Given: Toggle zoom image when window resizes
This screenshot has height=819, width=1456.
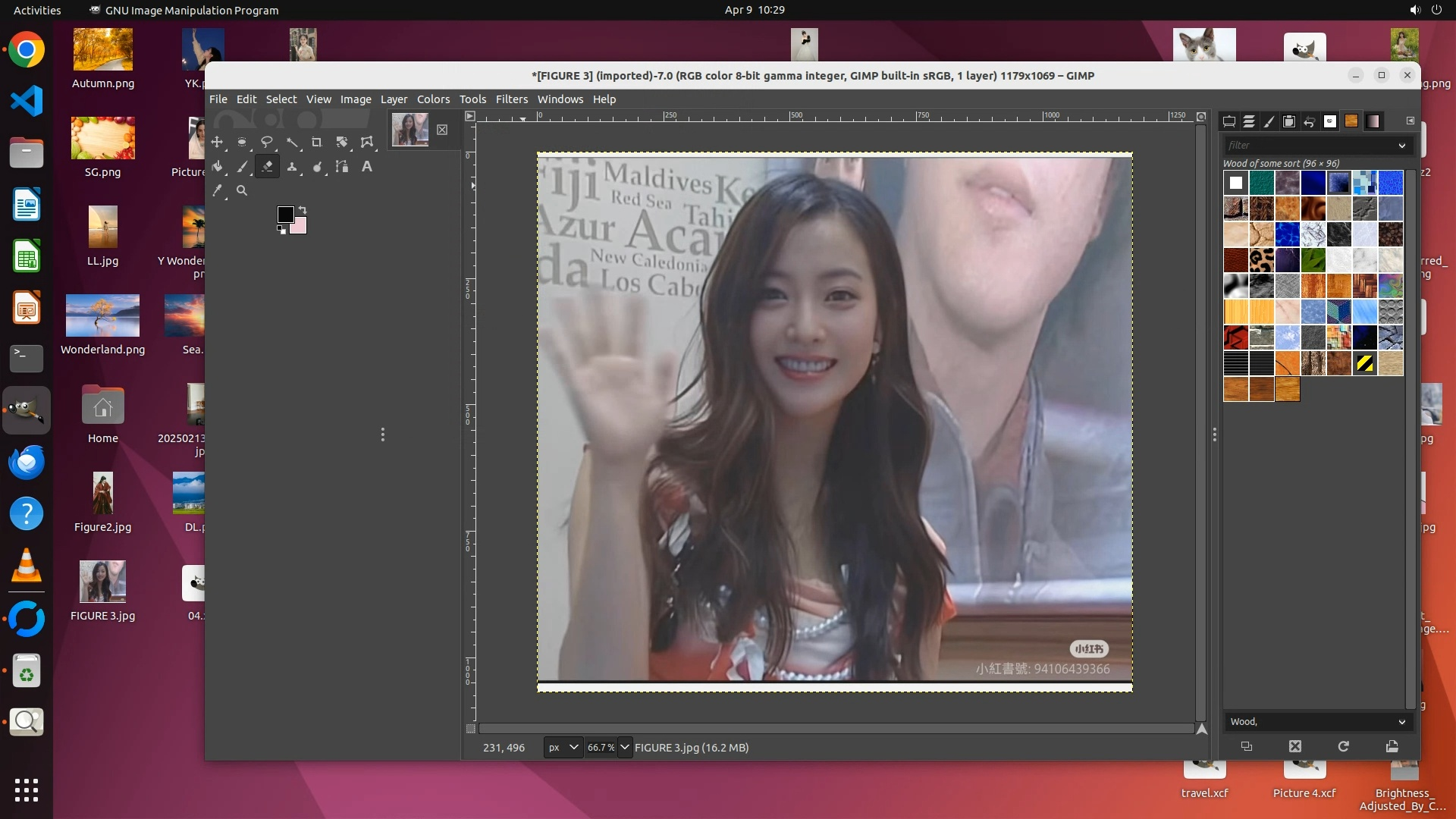Looking at the screenshot, I should point(1201,116).
